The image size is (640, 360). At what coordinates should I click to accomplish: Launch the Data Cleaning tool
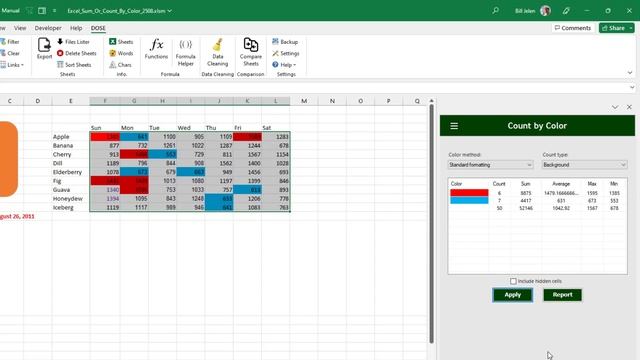(x=218, y=52)
